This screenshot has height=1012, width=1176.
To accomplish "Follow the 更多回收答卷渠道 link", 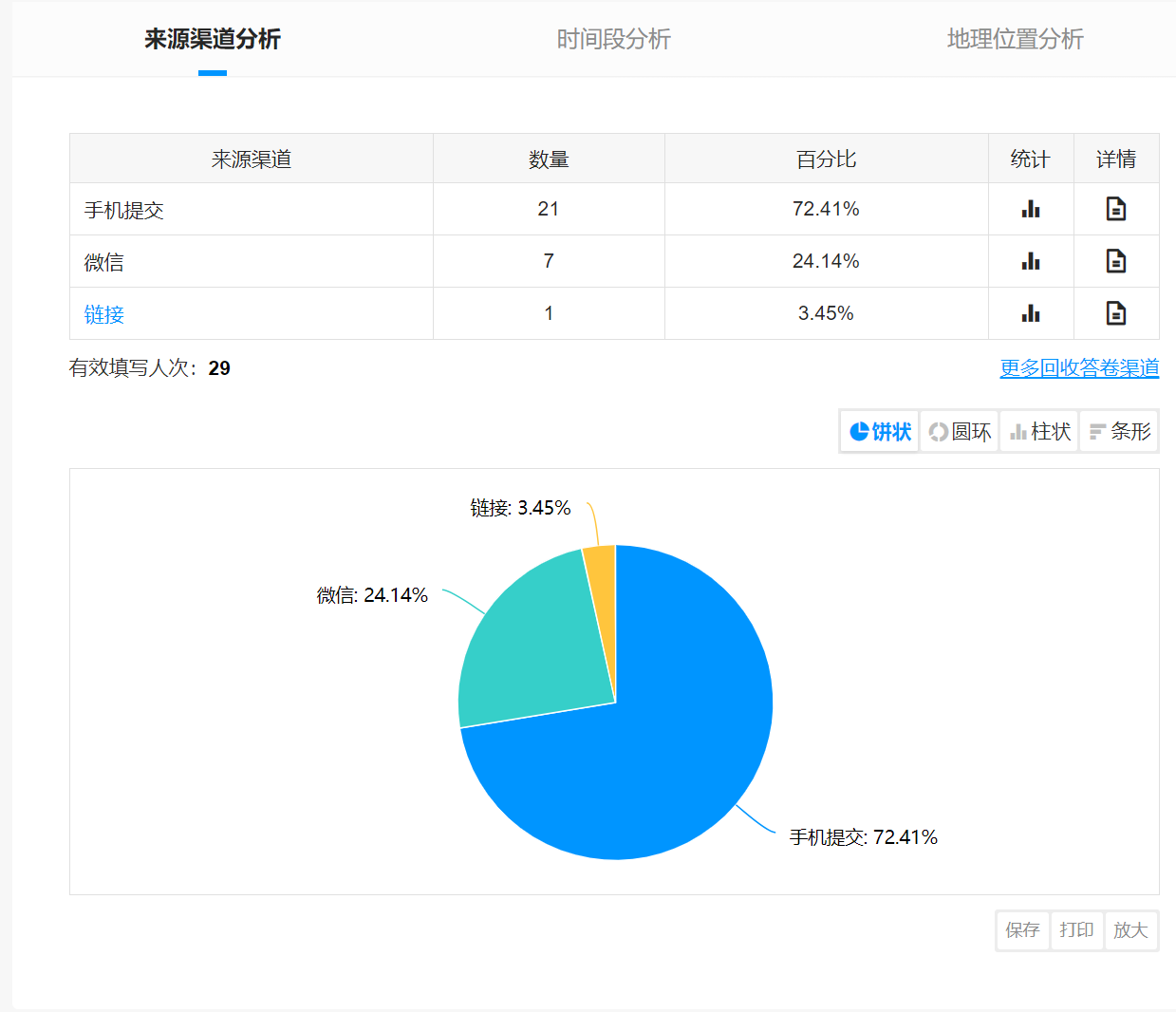I will (1079, 368).
